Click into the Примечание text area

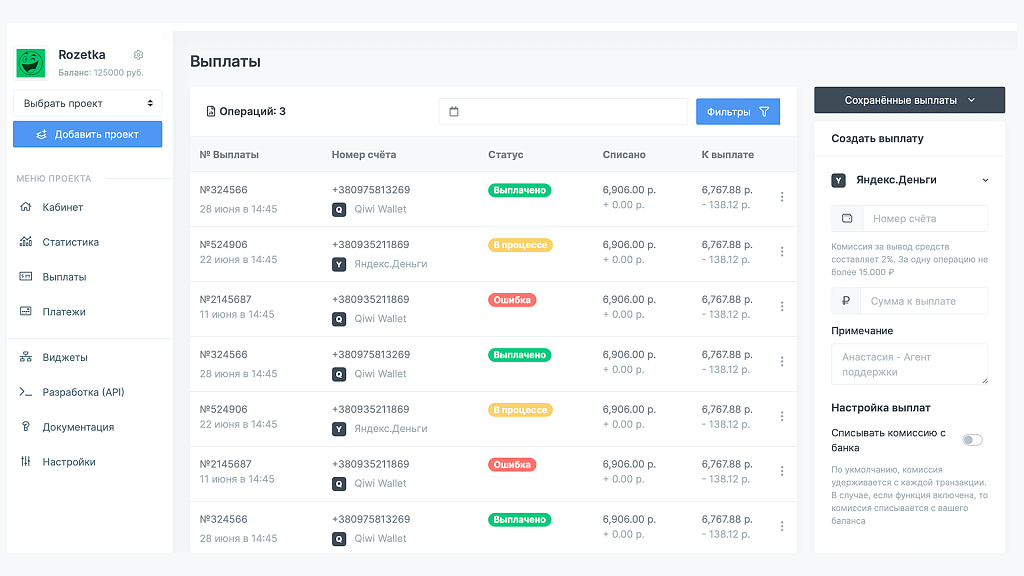point(909,364)
